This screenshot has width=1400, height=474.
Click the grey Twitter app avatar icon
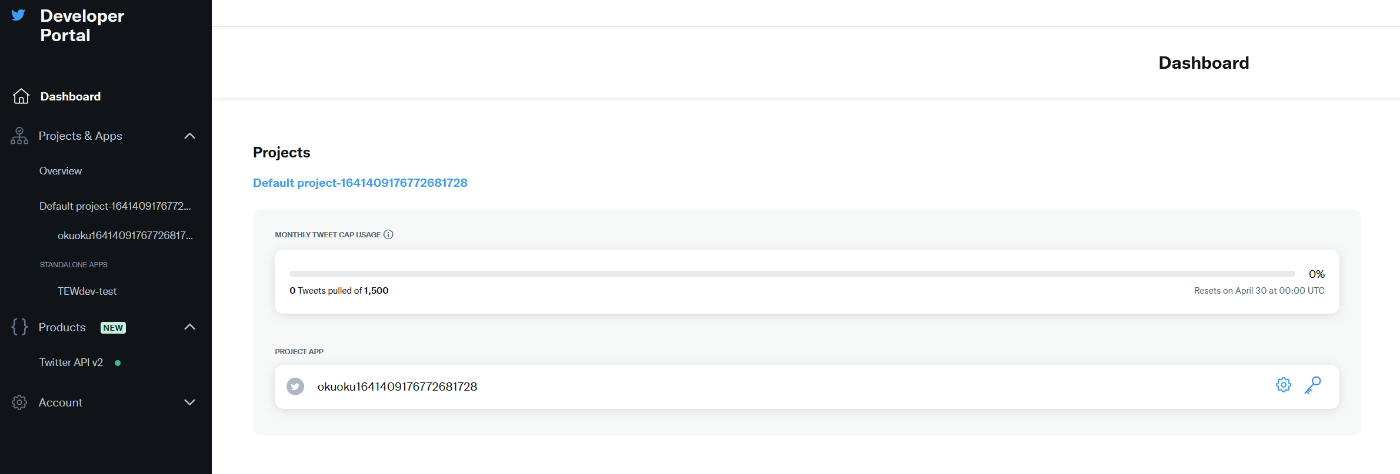pos(295,386)
